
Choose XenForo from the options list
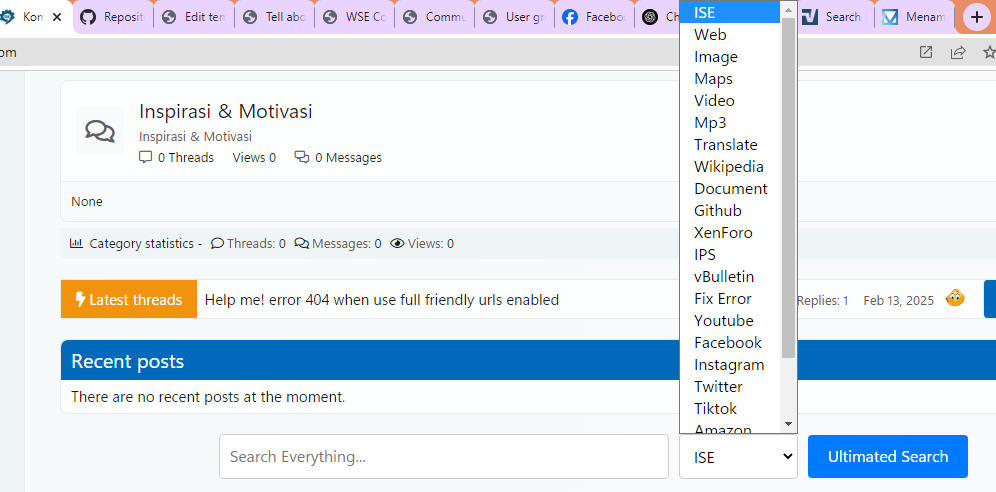[730, 232]
